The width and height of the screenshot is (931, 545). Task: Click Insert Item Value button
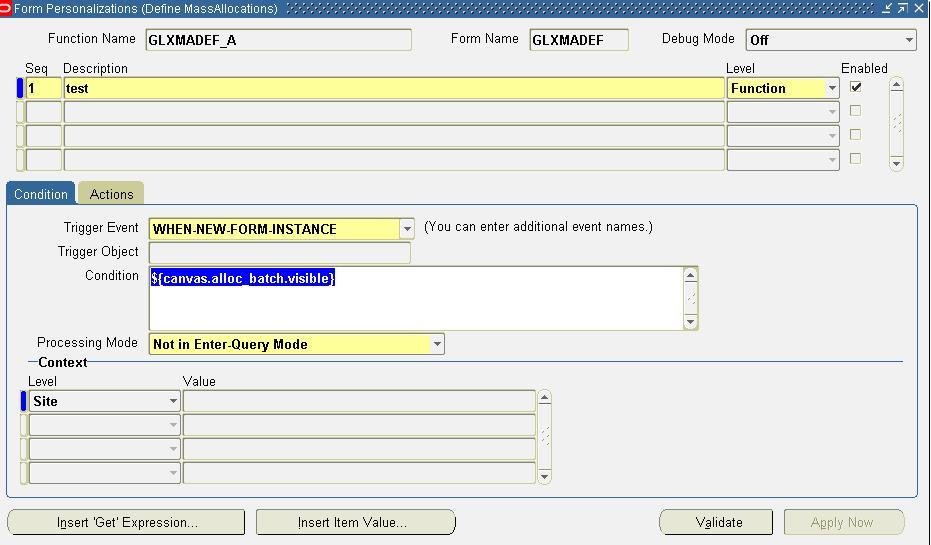point(355,522)
